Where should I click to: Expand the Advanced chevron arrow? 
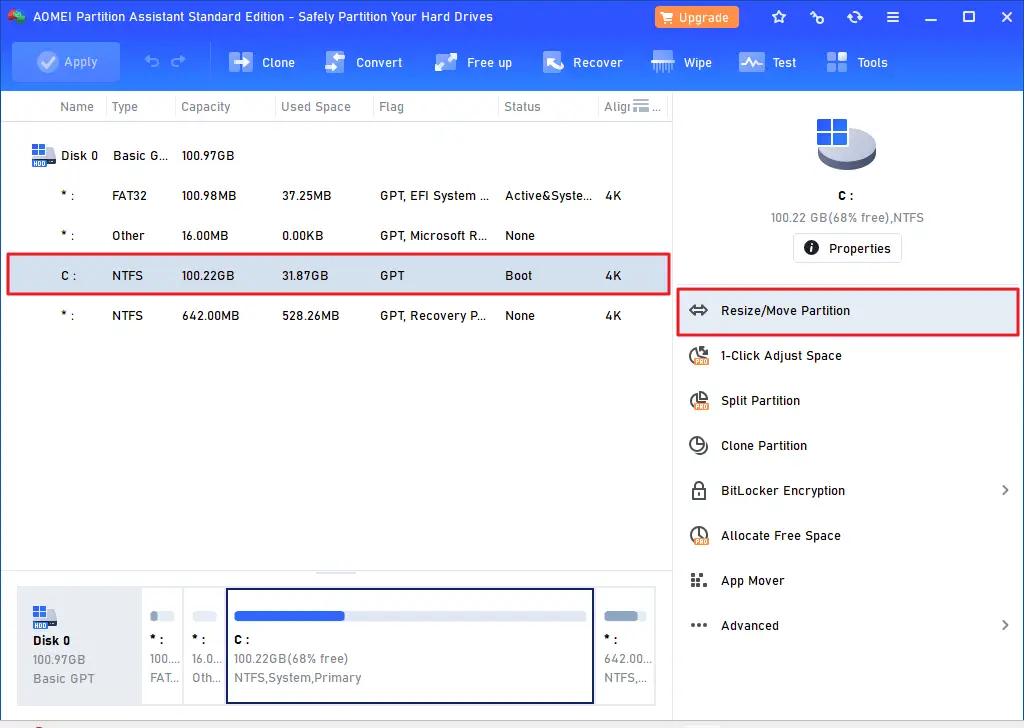(x=1005, y=625)
